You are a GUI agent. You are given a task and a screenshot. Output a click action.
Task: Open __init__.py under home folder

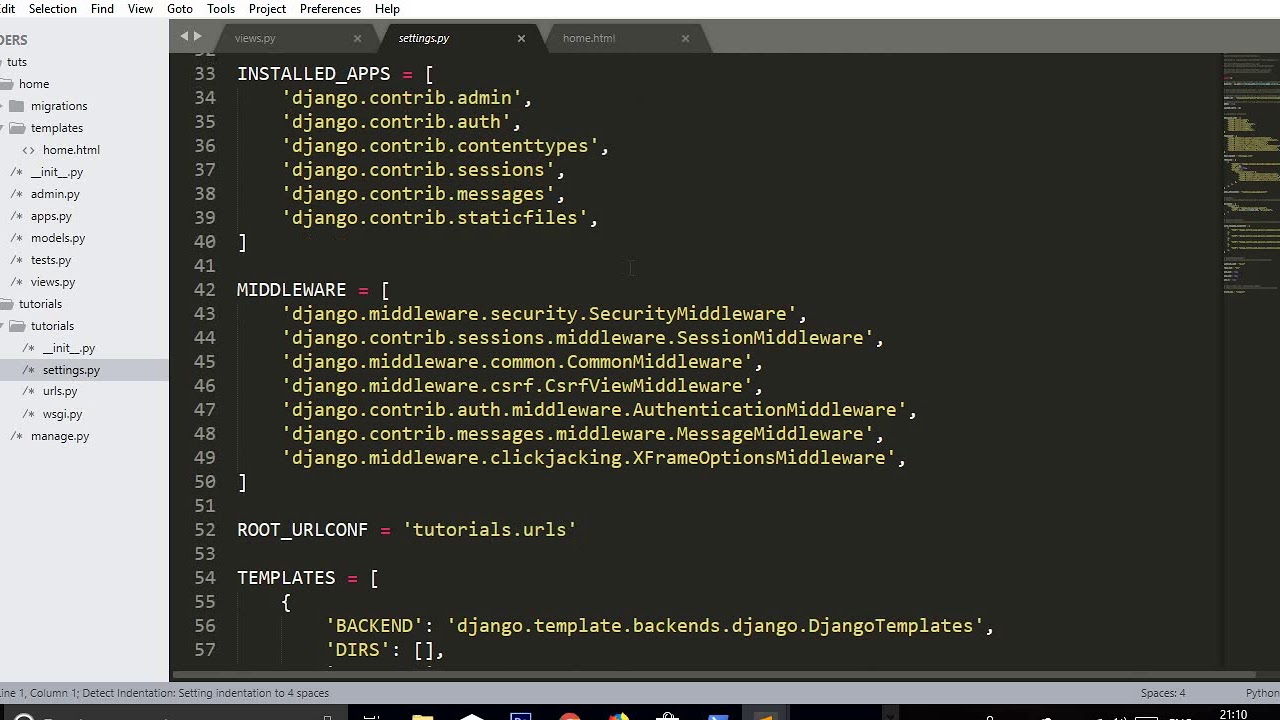pyautogui.click(x=57, y=172)
